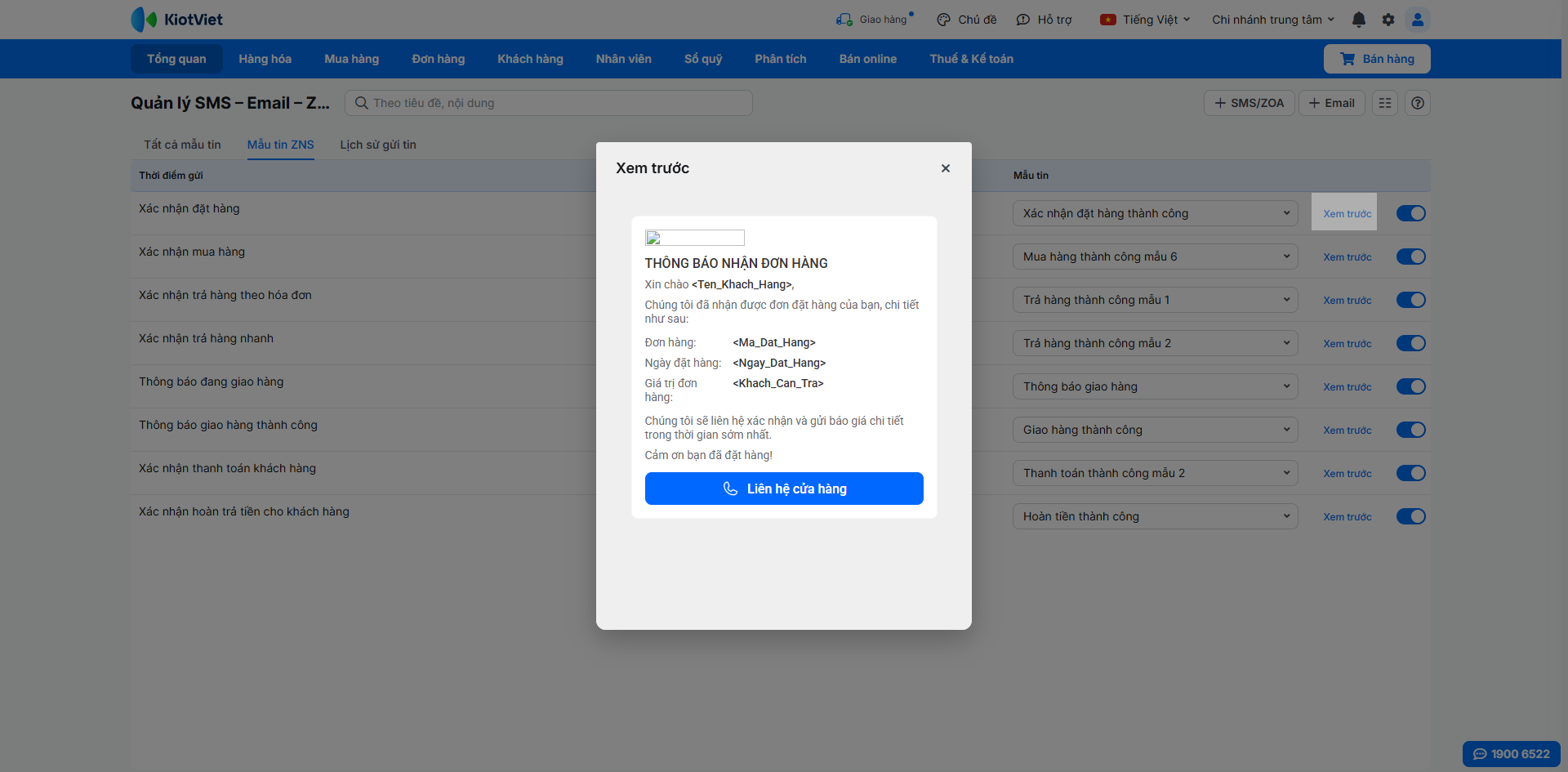1568x772 pixels.
Task: Toggle Xác nhận thanh toán khách hàng switch
Action: tap(1411, 473)
